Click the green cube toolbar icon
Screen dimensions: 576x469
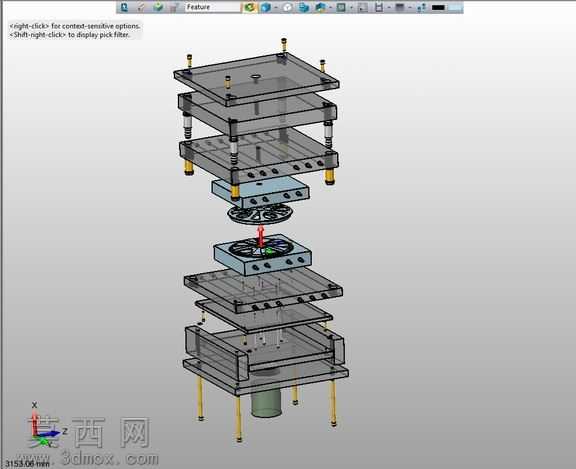pos(158,7)
